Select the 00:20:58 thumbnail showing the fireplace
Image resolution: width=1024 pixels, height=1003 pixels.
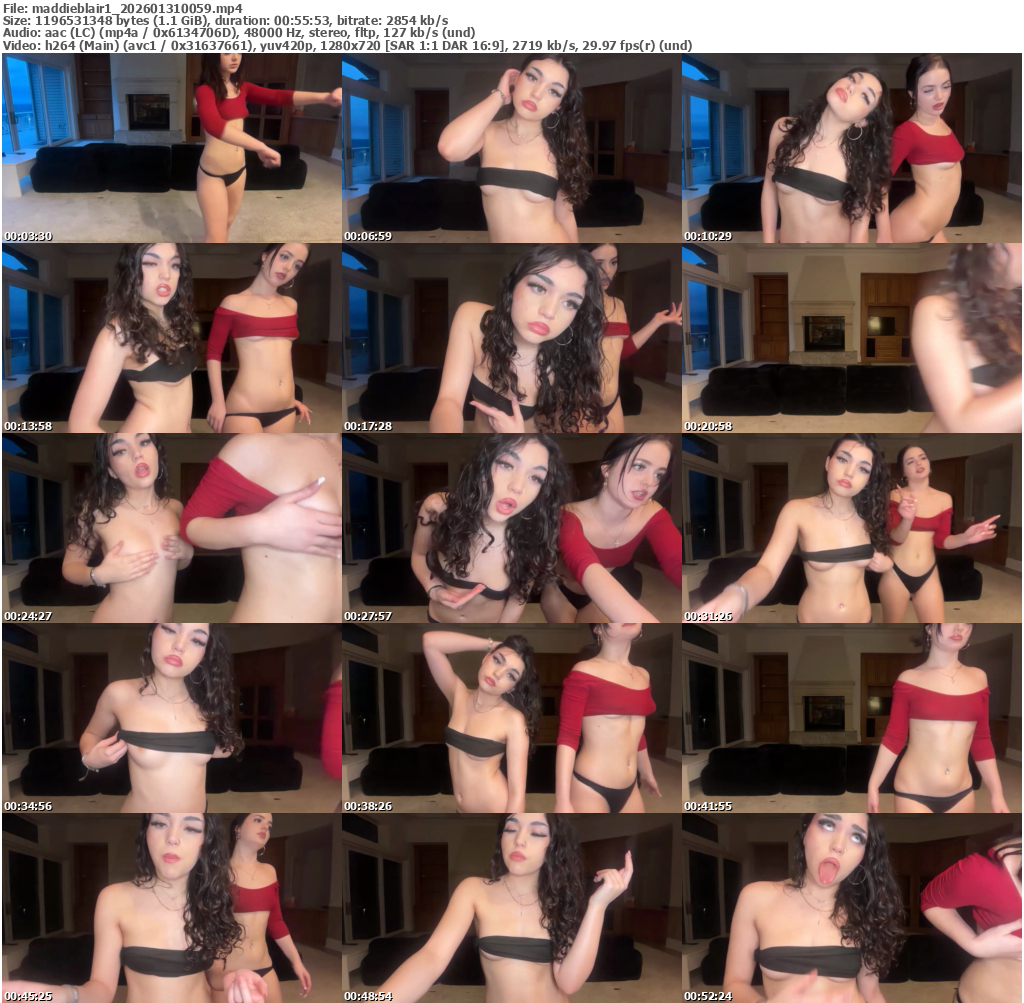tap(851, 338)
